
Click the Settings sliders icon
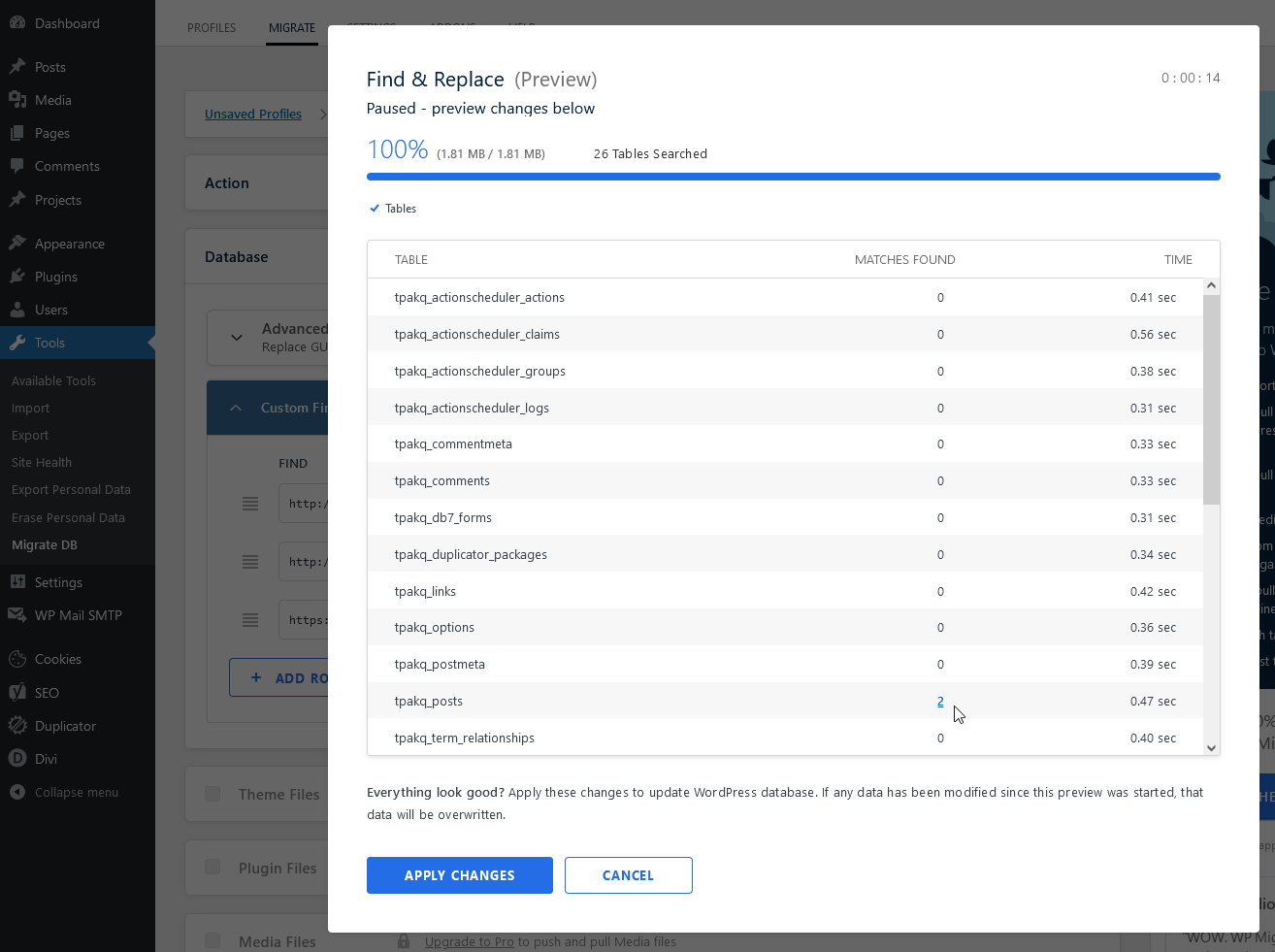[x=17, y=582]
